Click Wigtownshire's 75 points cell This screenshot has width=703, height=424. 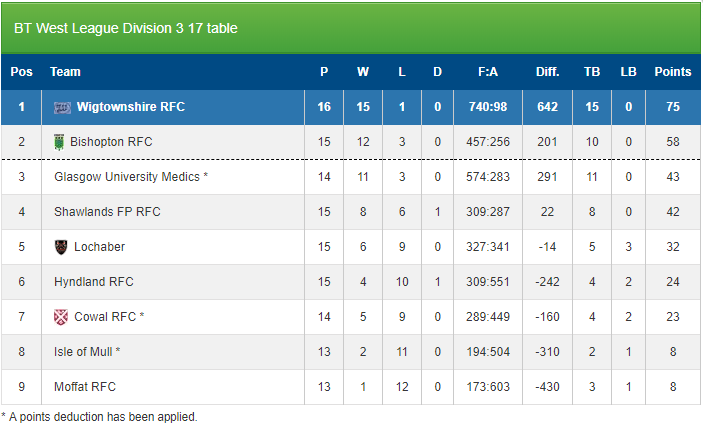point(673,107)
